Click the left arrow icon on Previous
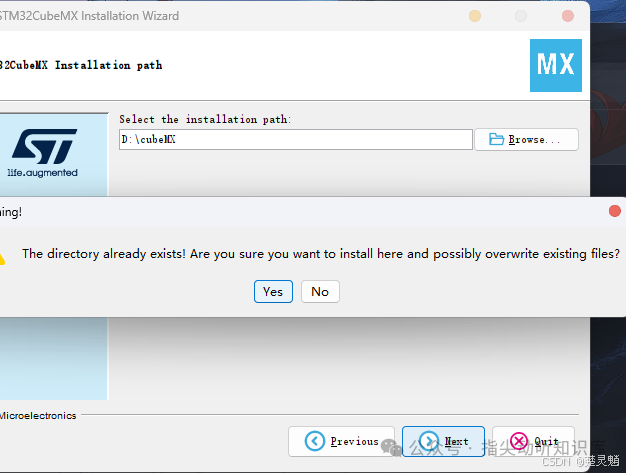 [x=315, y=441]
